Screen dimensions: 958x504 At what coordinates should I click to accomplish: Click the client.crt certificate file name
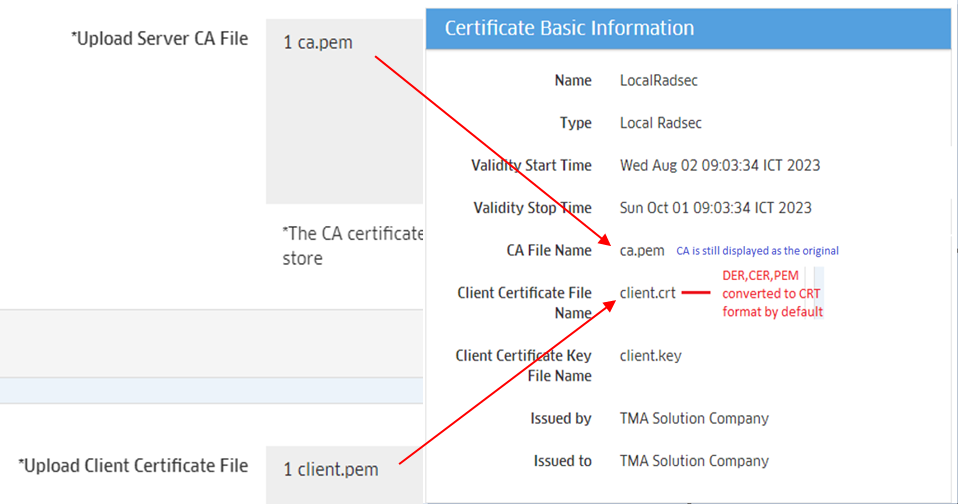648,293
